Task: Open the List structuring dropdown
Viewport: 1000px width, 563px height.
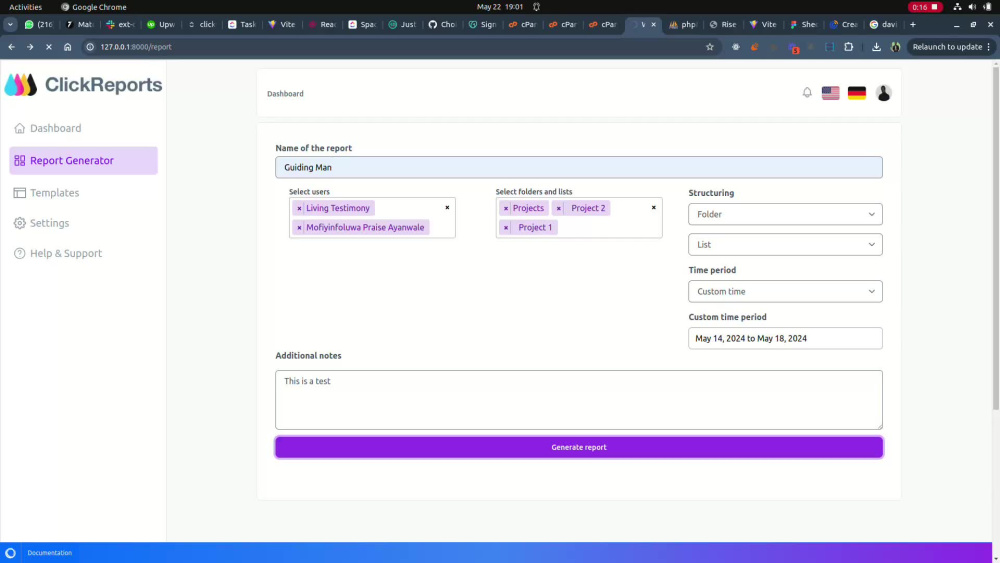Action: pos(785,245)
